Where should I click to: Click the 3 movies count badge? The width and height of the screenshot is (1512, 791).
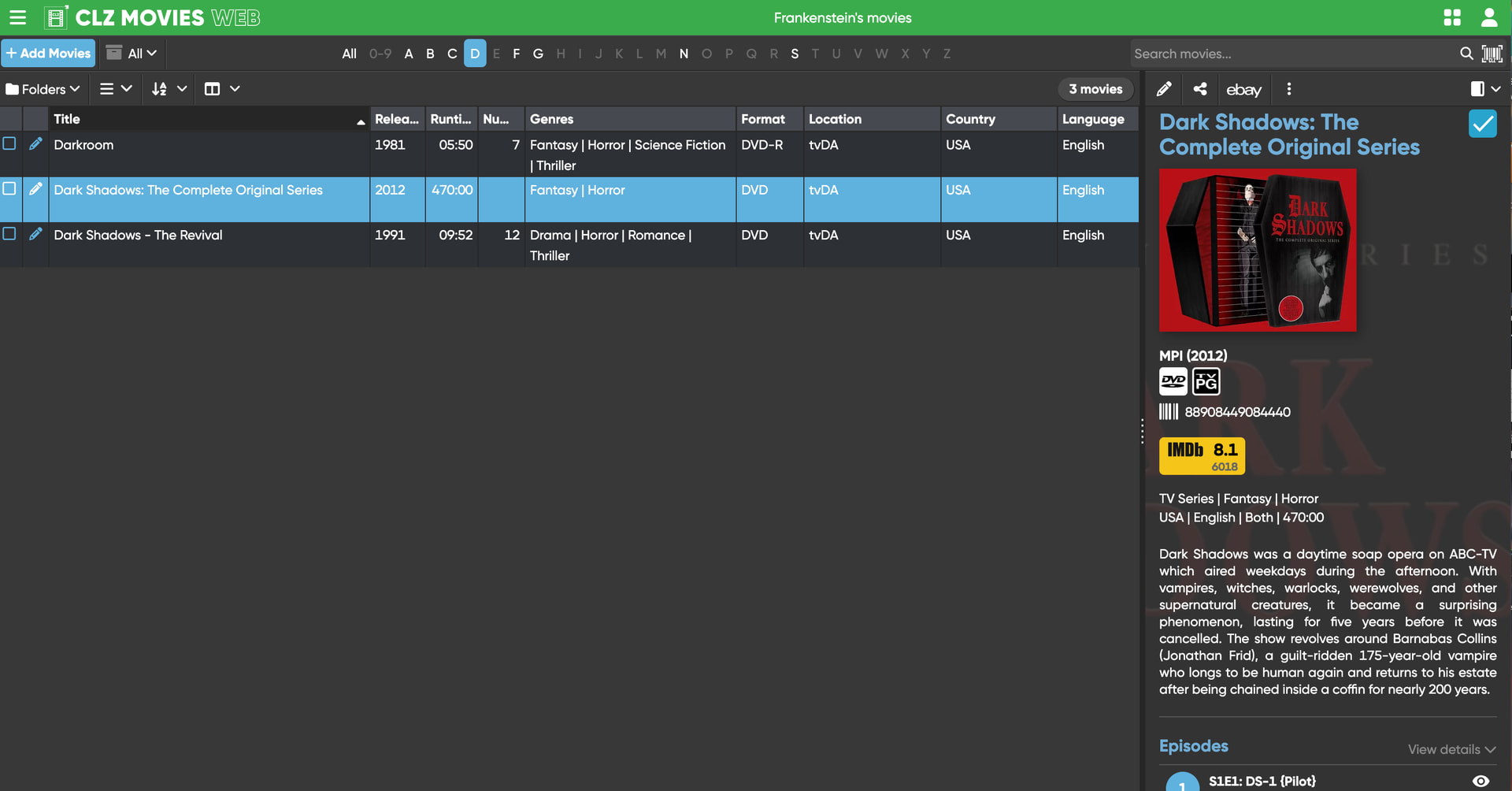click(1095, 89)
